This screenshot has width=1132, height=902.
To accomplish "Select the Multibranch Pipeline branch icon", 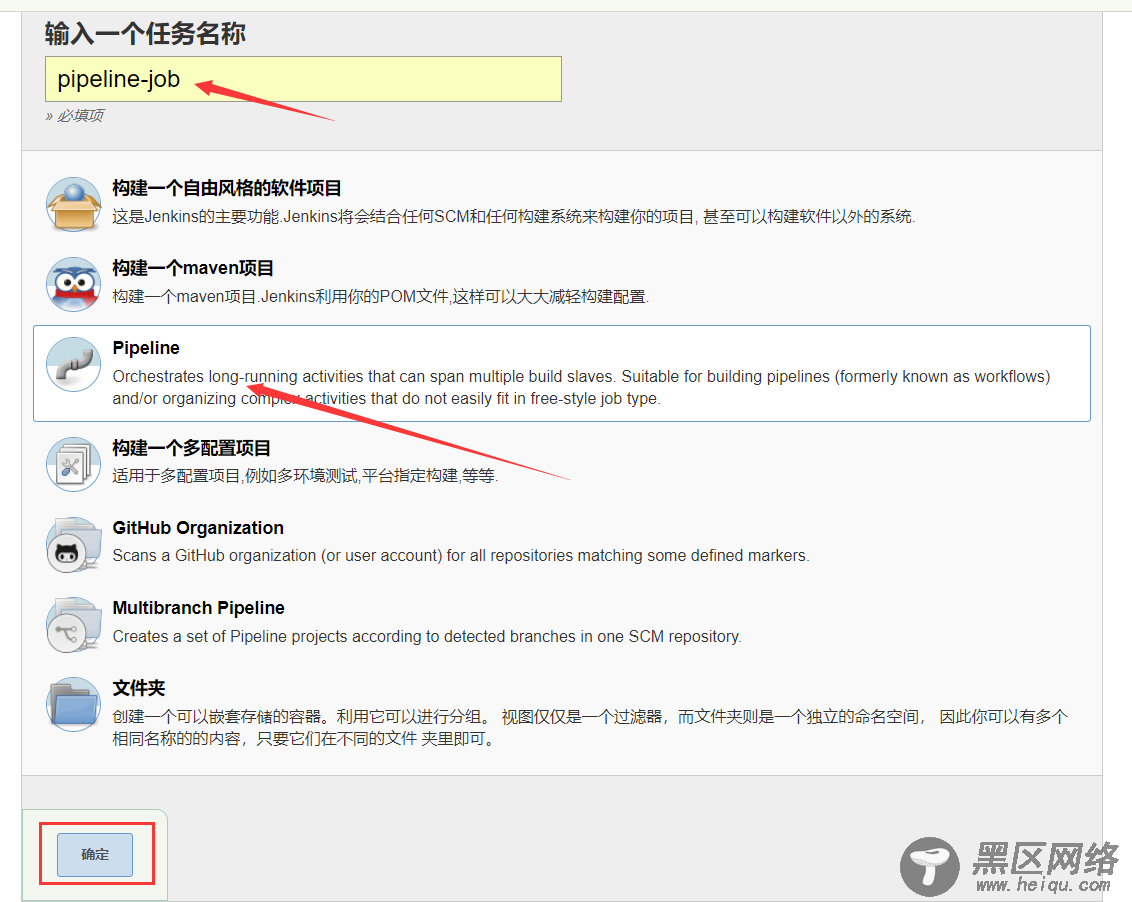I will (74, 625).
